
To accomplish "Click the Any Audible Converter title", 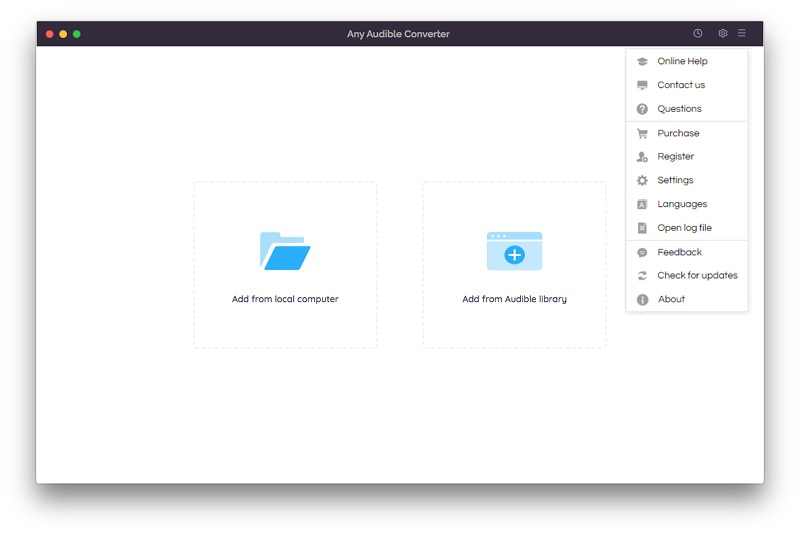I will 398,34.
